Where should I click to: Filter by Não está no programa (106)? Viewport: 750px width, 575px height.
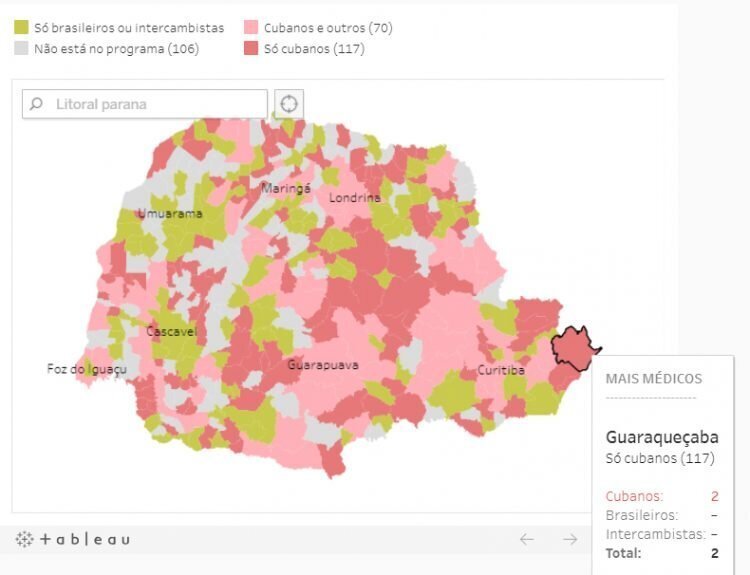116,49
